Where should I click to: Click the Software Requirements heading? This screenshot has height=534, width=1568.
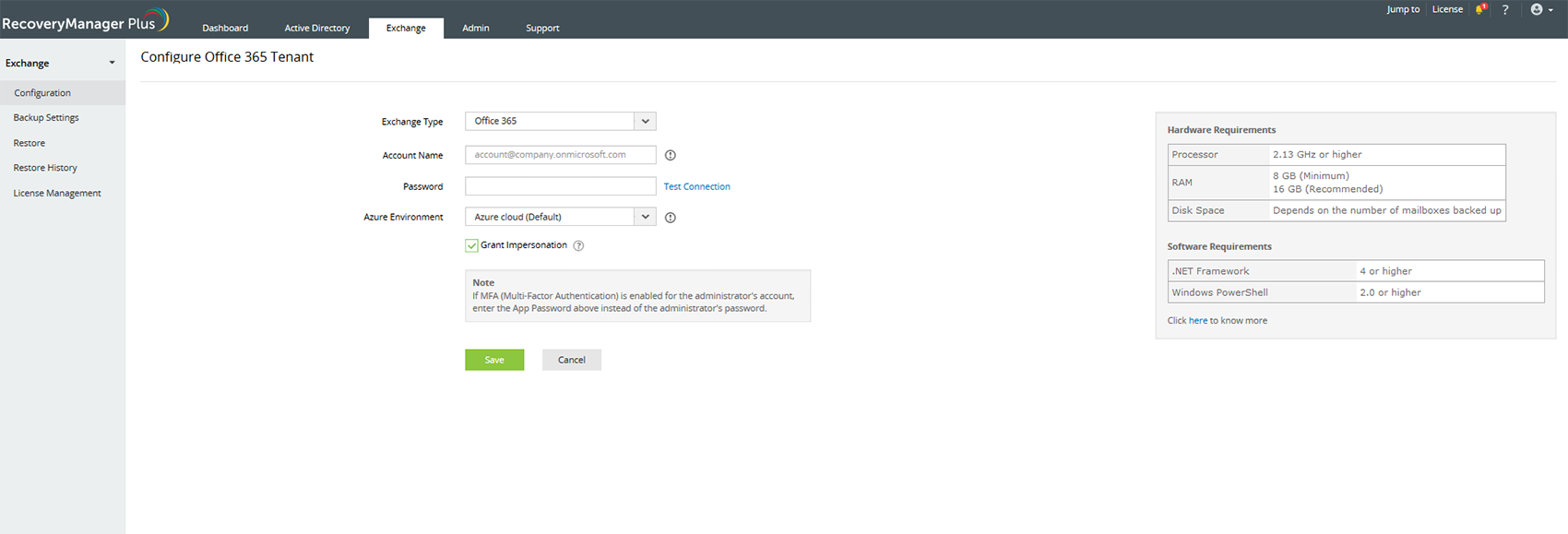1219,246
